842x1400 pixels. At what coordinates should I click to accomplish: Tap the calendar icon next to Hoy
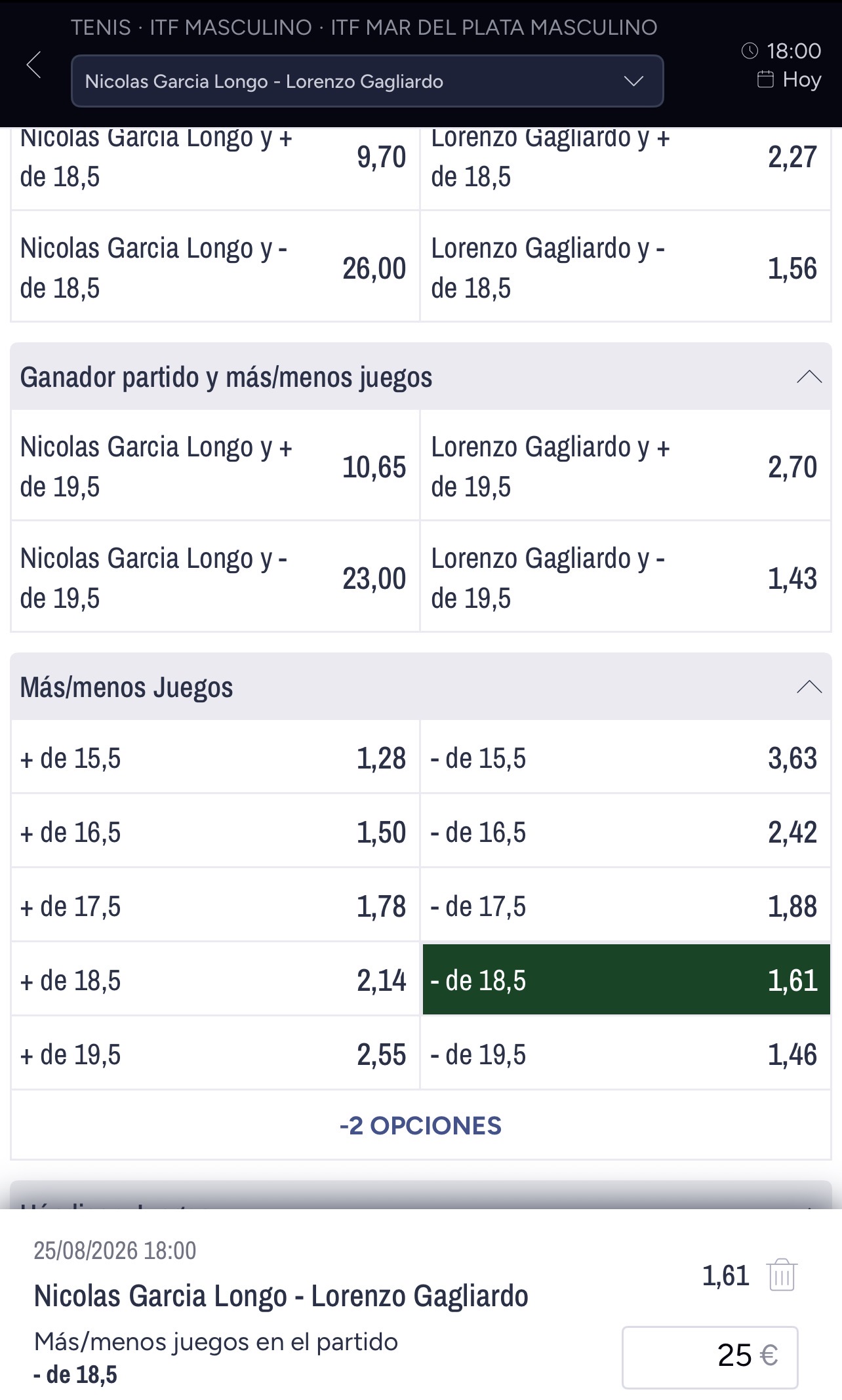(765, 79)
